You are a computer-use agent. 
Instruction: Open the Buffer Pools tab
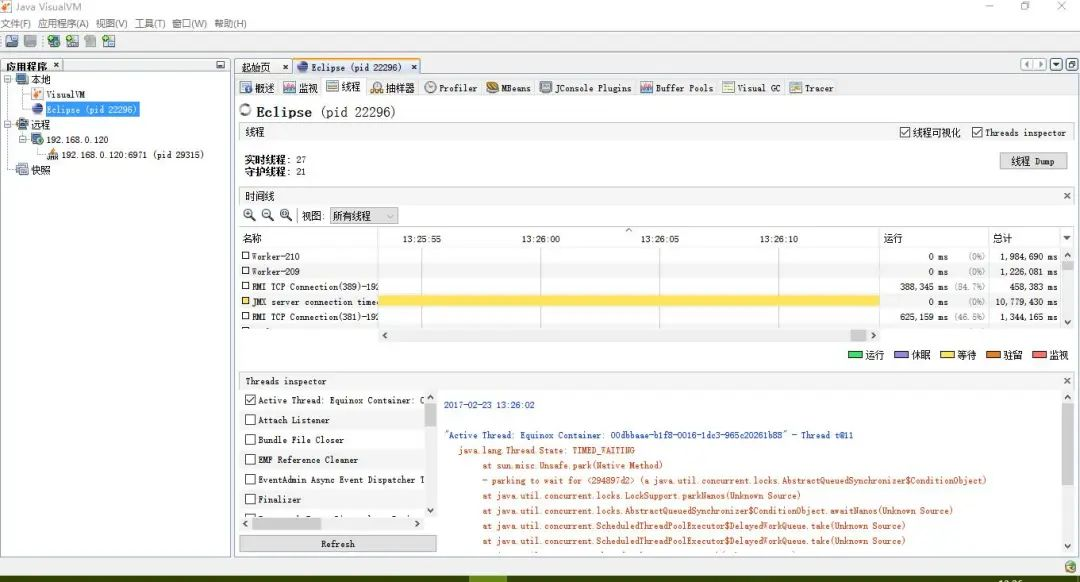pos(676,88)
